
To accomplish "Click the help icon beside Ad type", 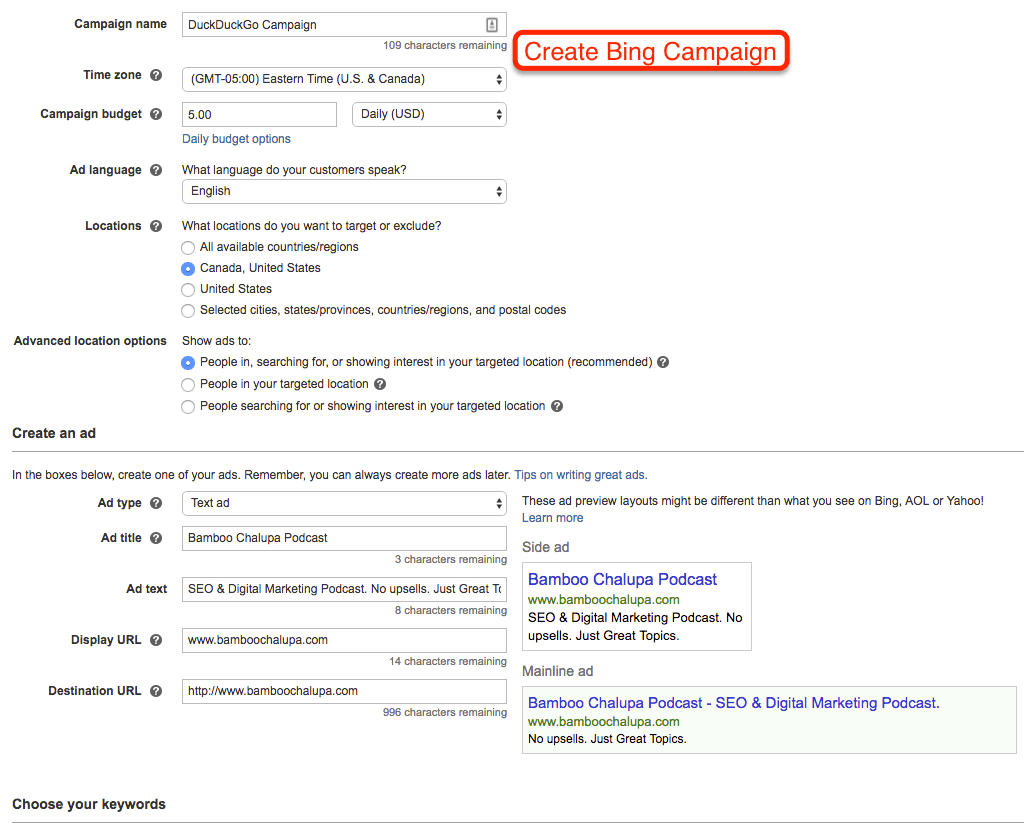I will (x=155, y=503).
